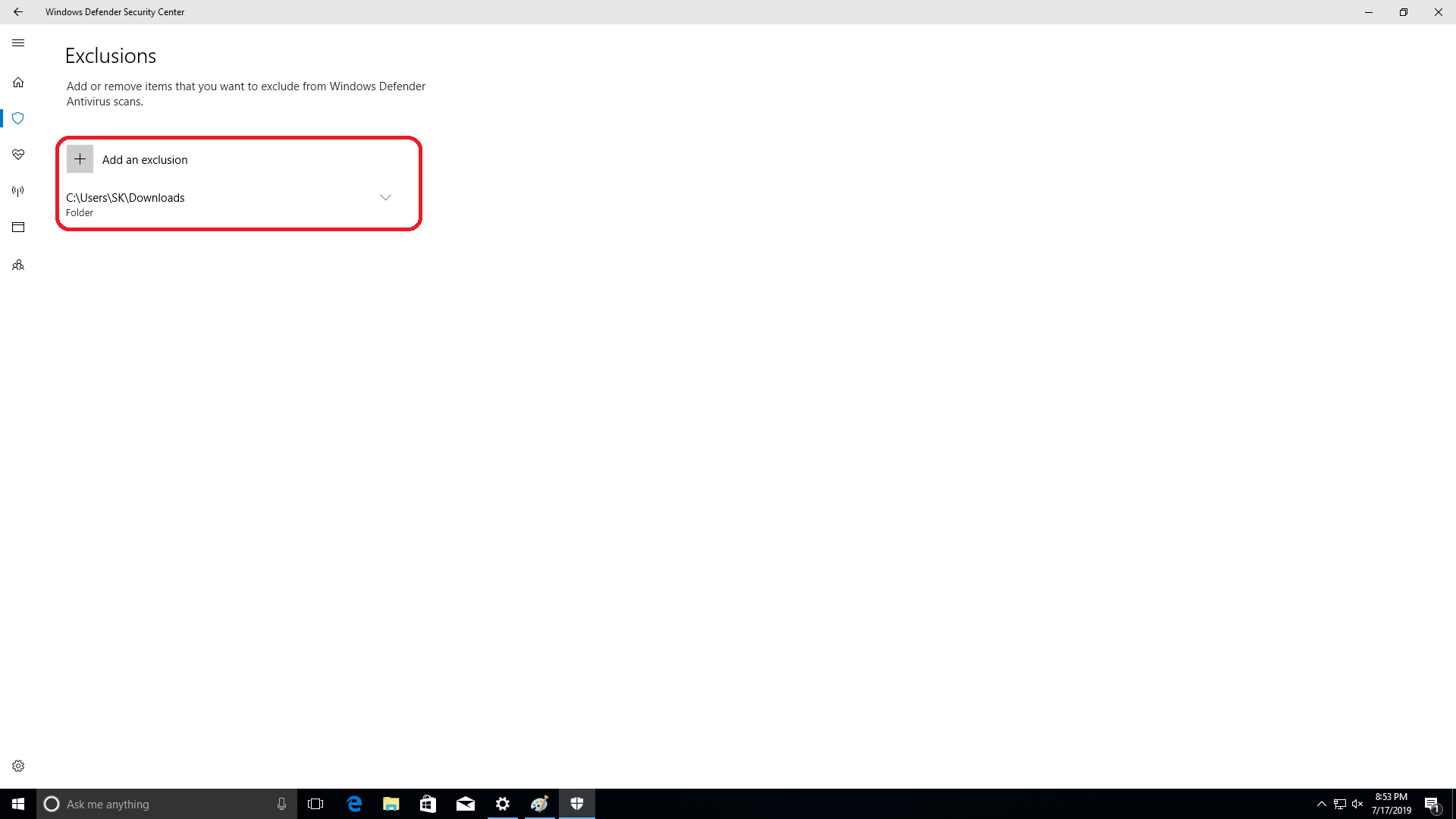Show hidden system tray icons
This screenshot has height=819, width=1456.
(1322, 804)
